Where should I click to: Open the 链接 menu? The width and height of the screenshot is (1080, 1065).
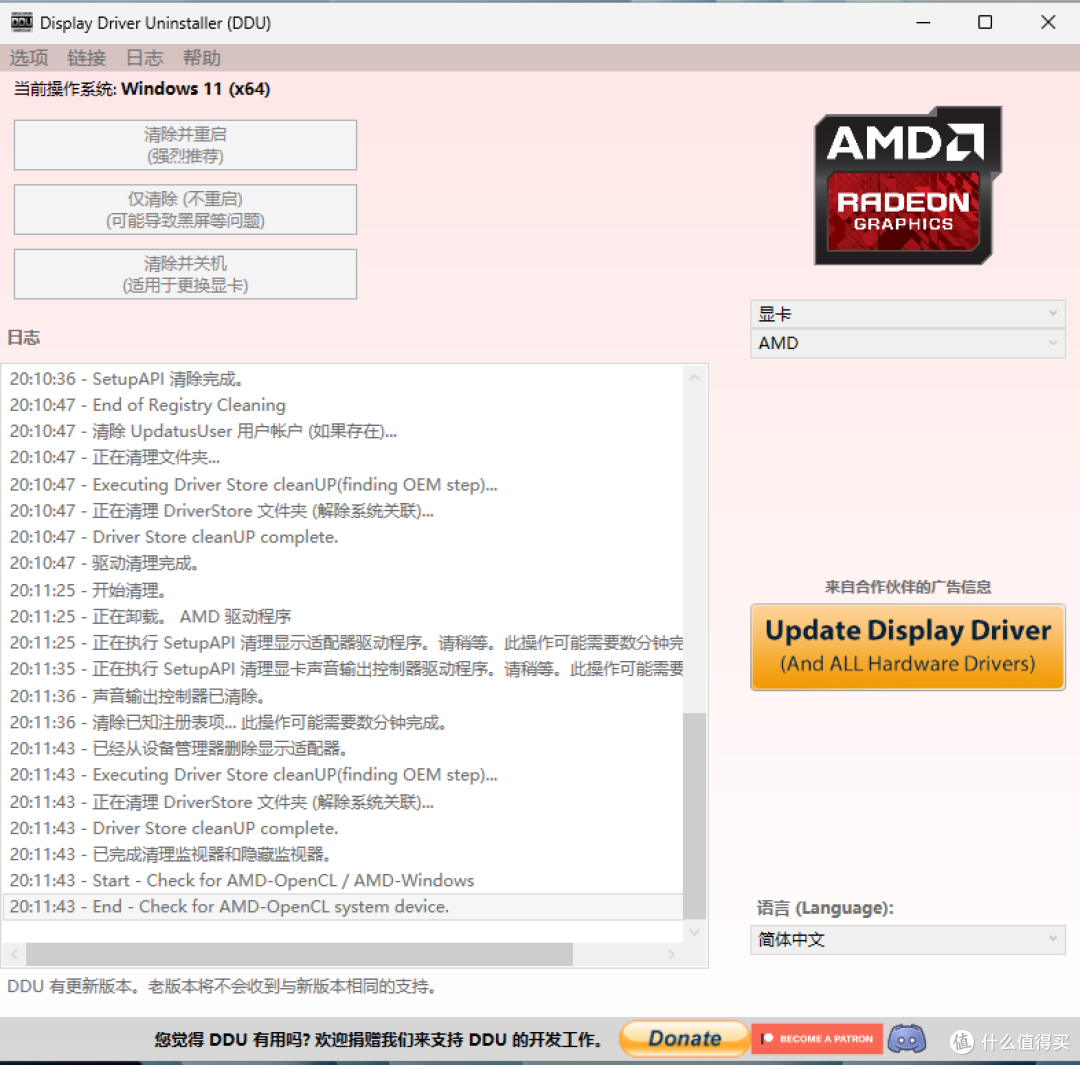86,57
